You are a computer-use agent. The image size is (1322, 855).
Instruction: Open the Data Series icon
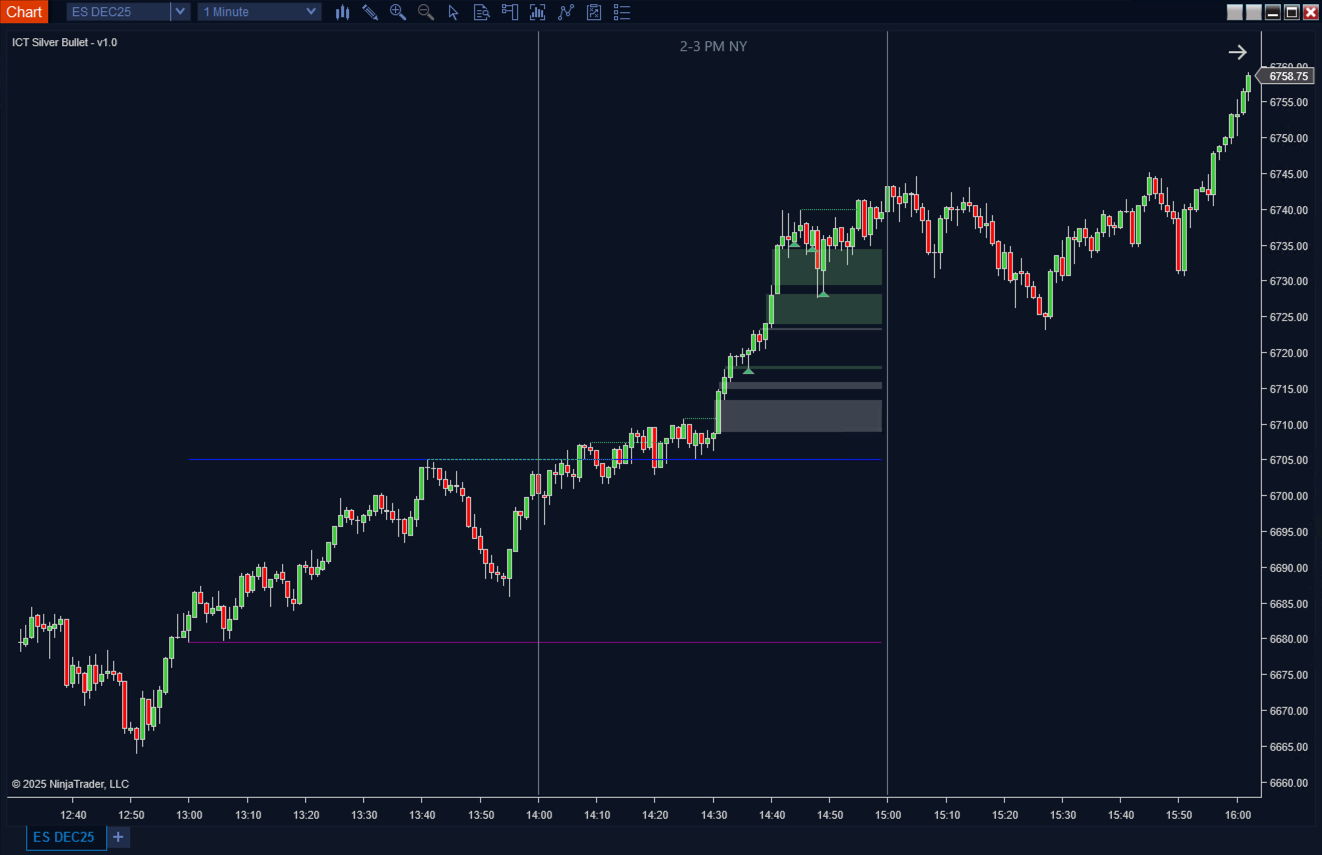[x=537, y=12]
